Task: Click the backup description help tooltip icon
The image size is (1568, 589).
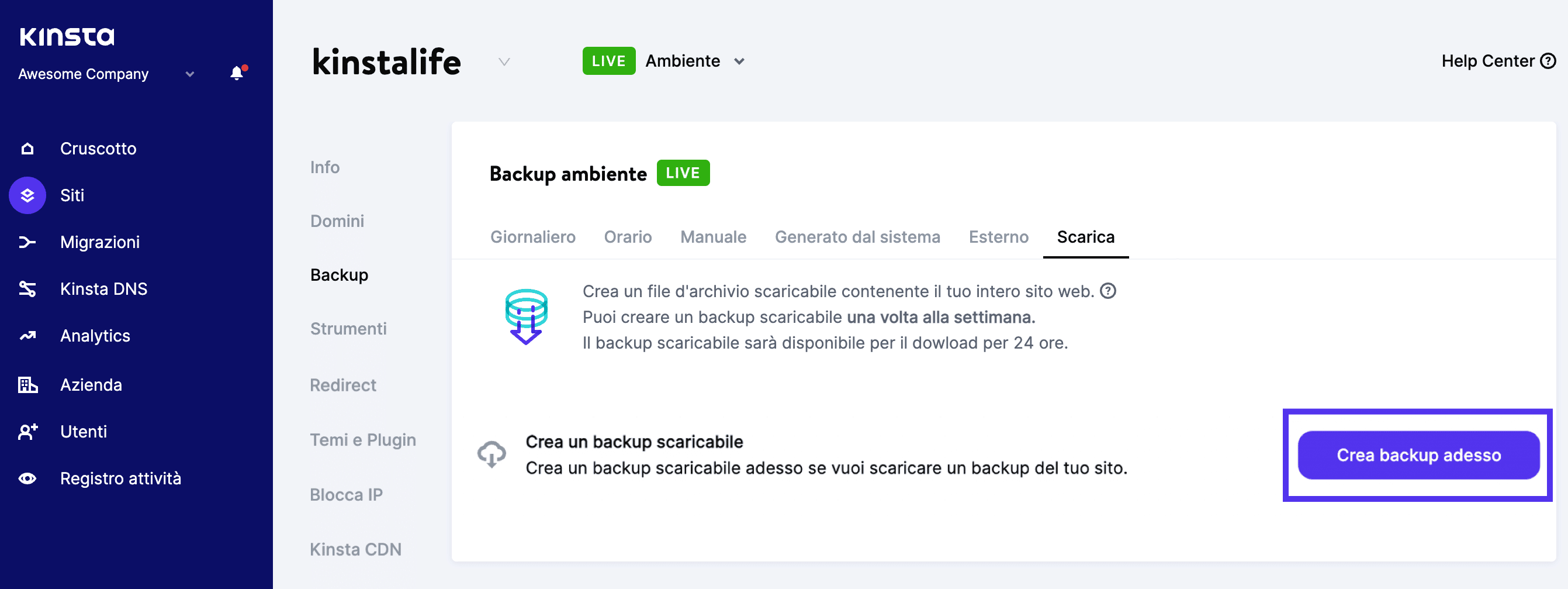Action: 1108,291
